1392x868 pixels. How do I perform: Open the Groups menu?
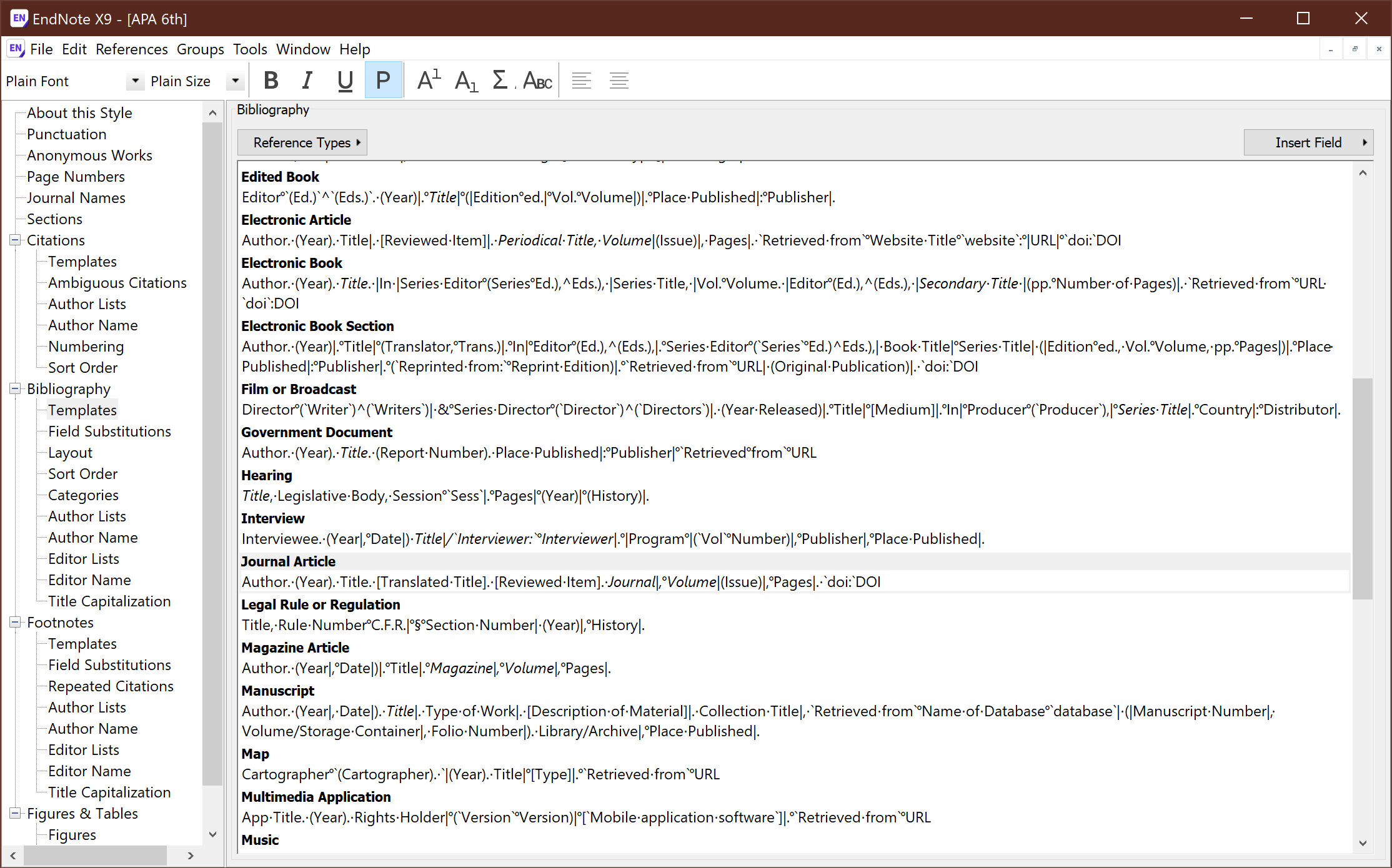200,49
